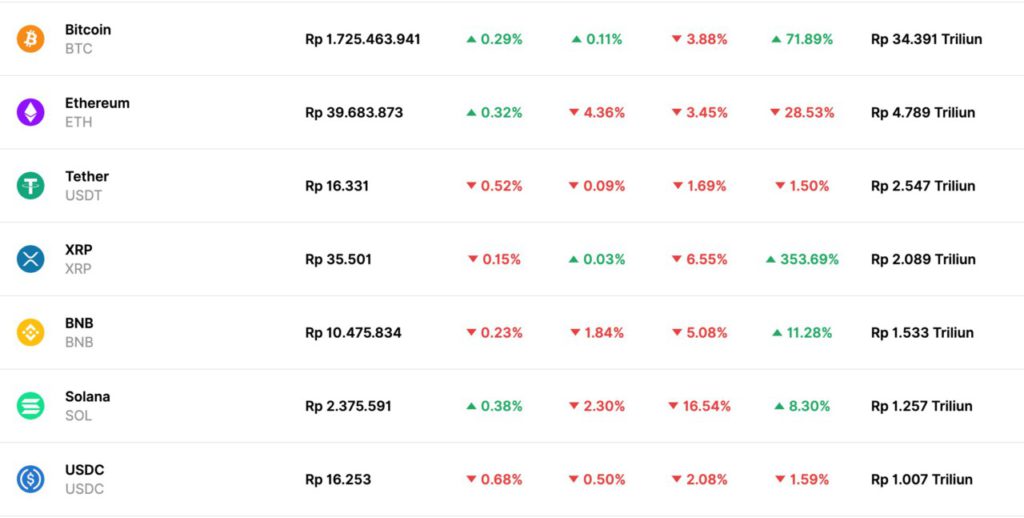Click the purple Ethereum logo icon
The width and height of the screenshot is (1024, 518).
tap(31, 112)
